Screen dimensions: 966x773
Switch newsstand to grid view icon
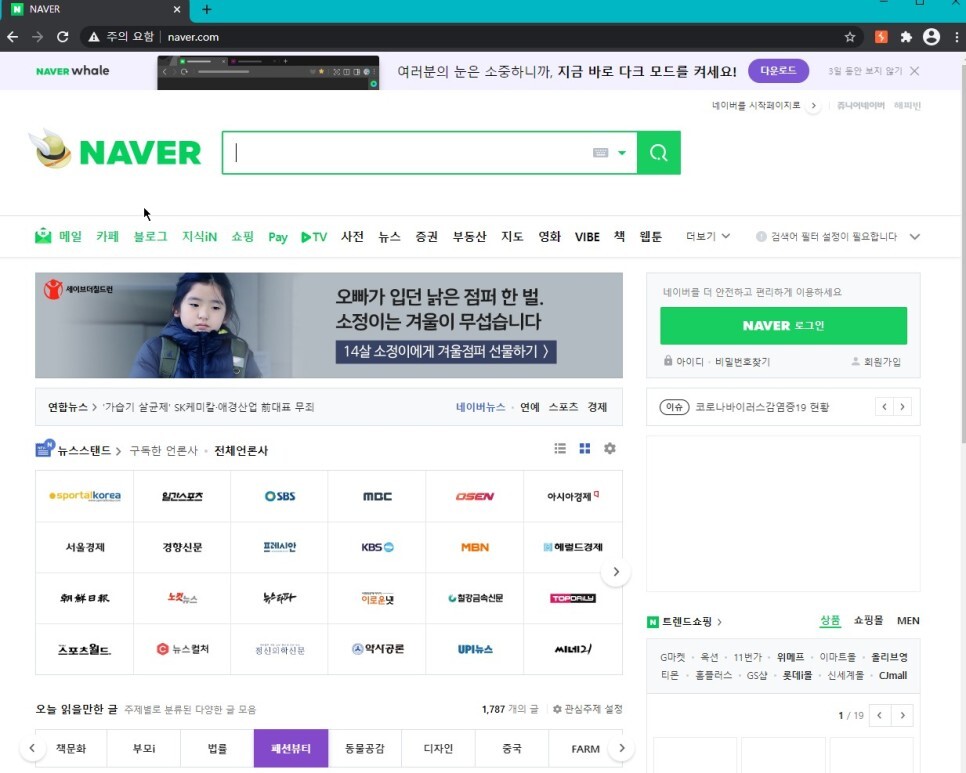(x=585, y=448)
